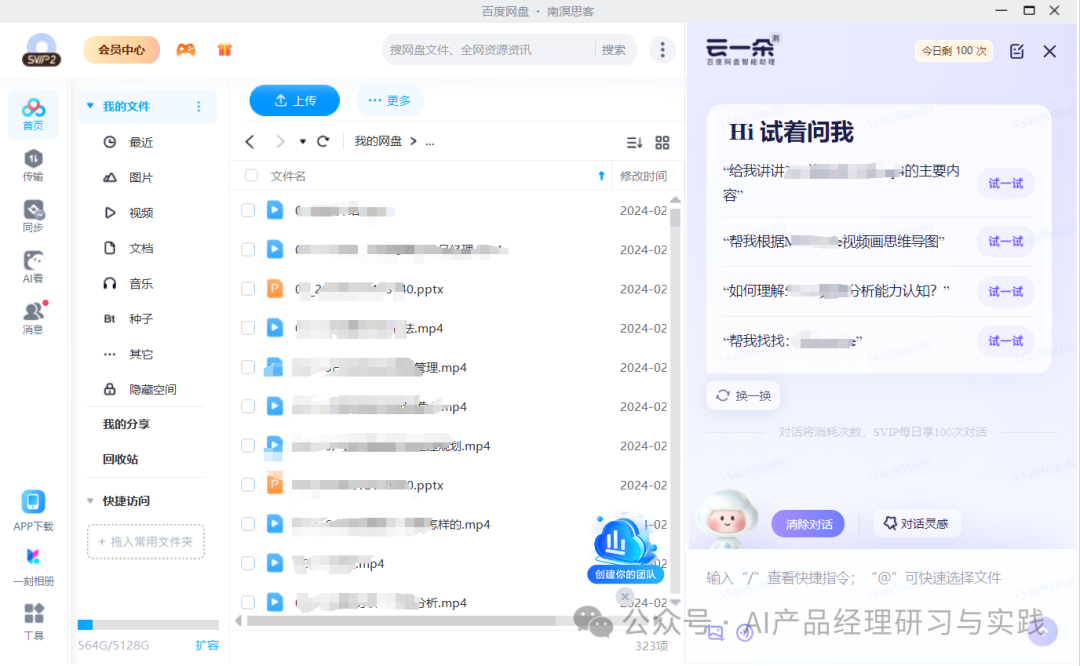Select 文档 category
The image size is (1080, 666).
pos(141,248)
